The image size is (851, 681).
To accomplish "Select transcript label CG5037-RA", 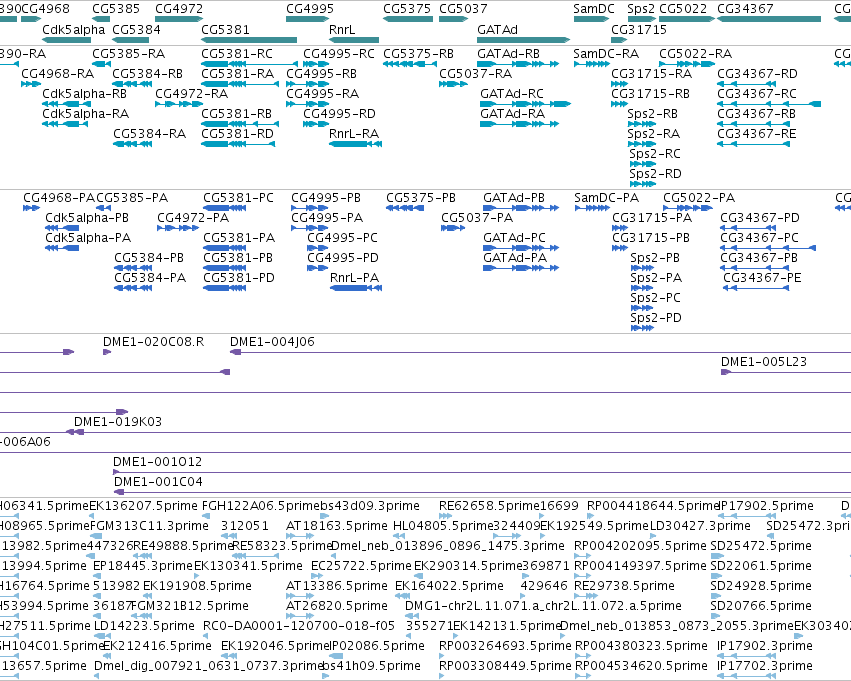I will [x=475, y=73].
